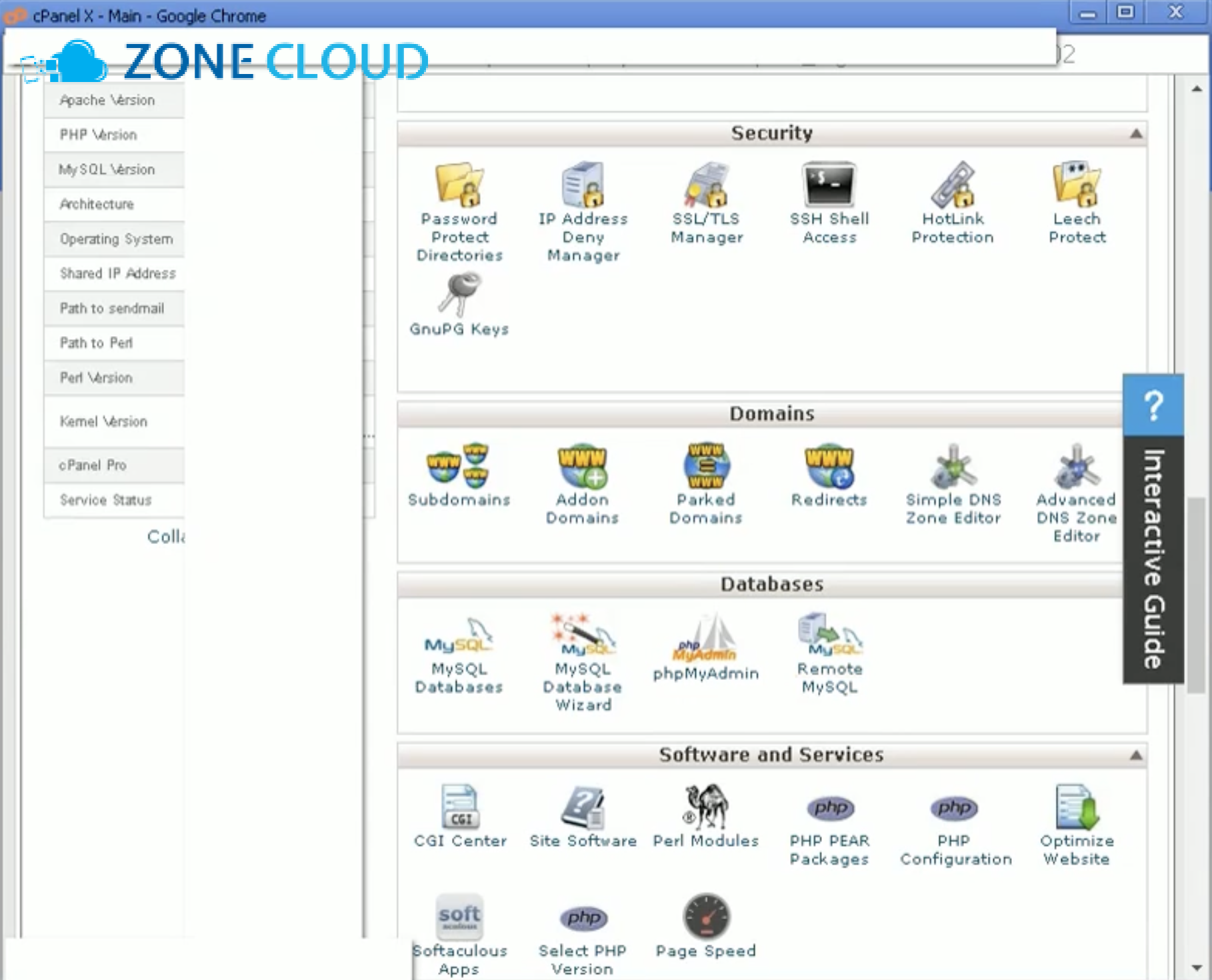The width and height of the screenshot is (1212, 980).
Task: Open IP Address Deny Manager
Action: 583,212
